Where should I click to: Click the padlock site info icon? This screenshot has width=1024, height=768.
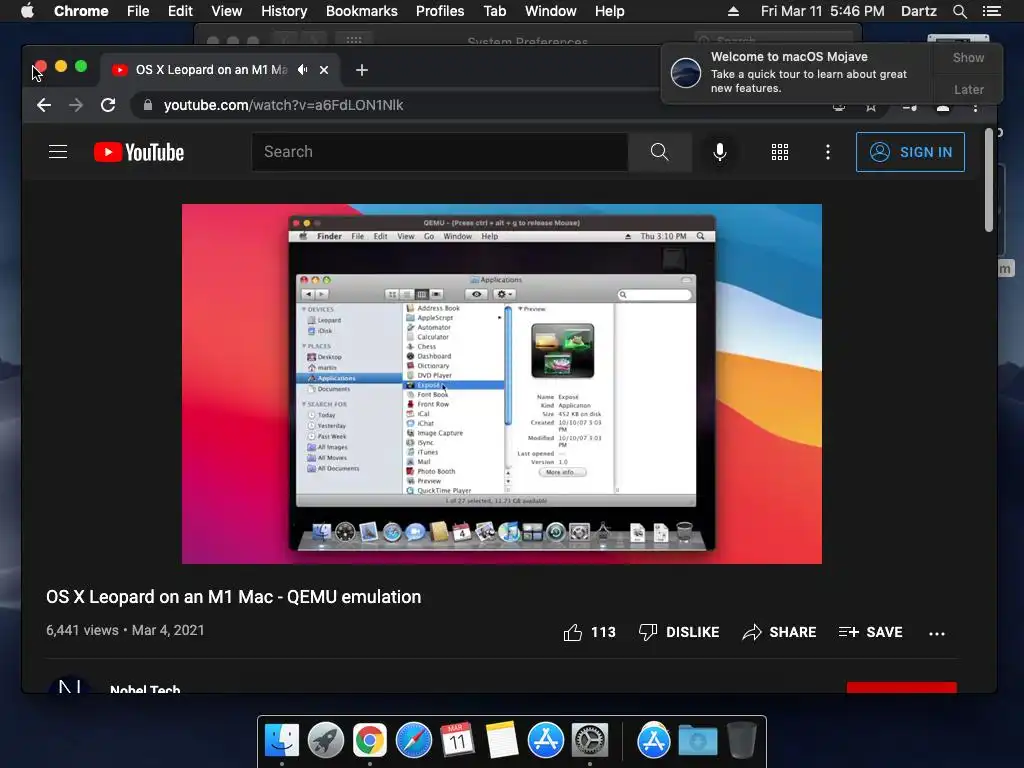[148, 105]
